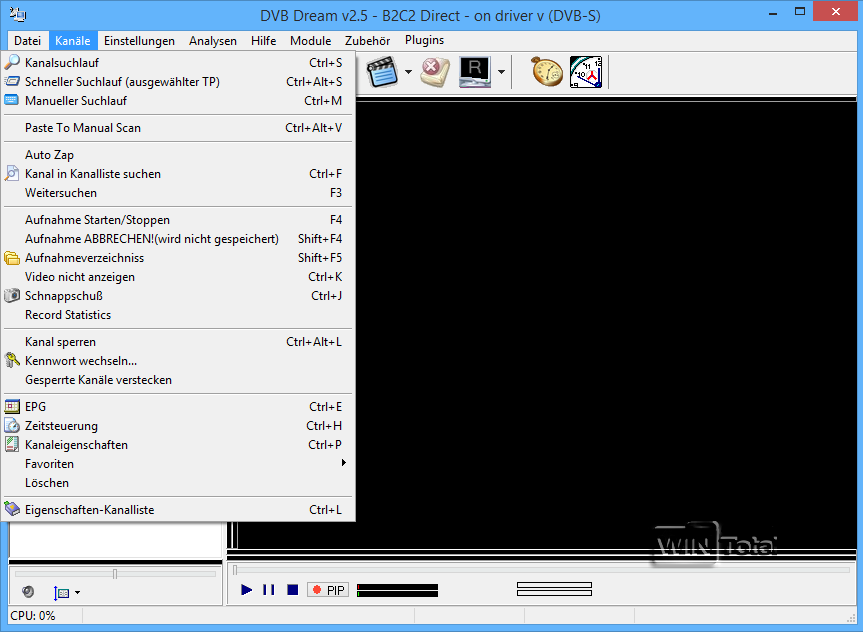
Task: Select Kanalsuchlauf from the menu
Action: coord(178,63)
